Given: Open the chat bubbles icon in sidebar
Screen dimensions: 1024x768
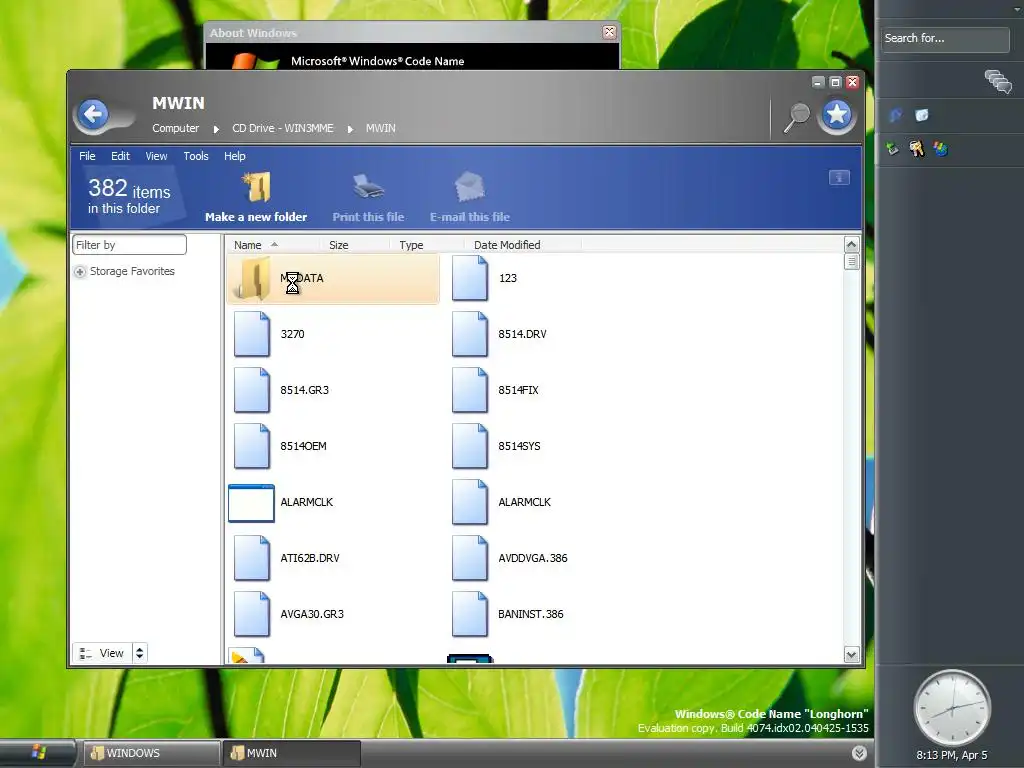Looking at the screenshot, I should pyautogui.click(x=998, y=82).
